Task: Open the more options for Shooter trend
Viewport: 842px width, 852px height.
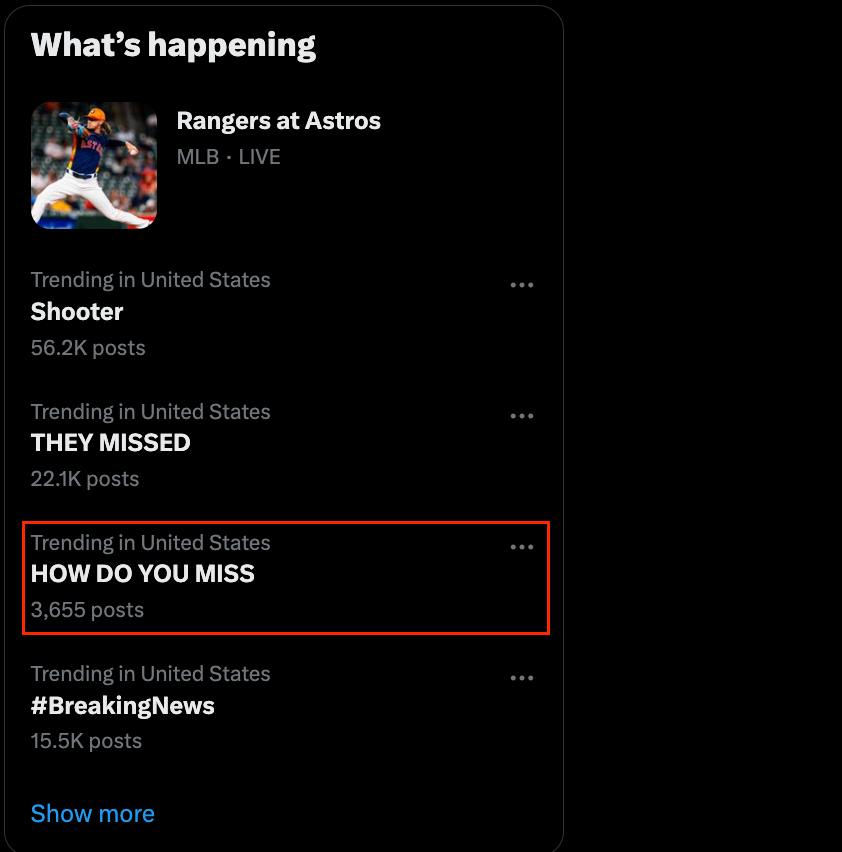Action: point(522,285)
